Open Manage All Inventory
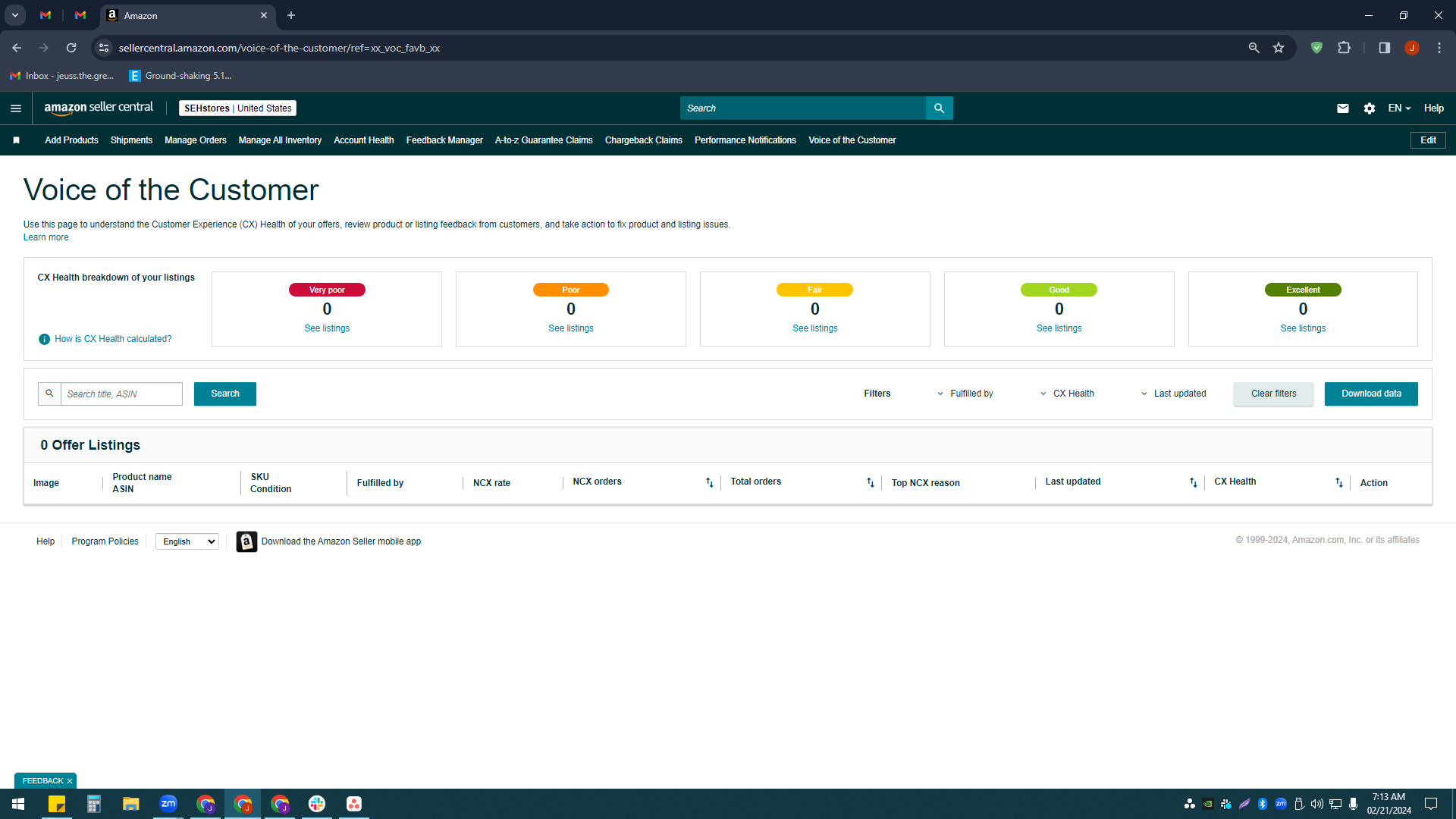Viewport: 1456px width, 819px height. coord(280,140)
